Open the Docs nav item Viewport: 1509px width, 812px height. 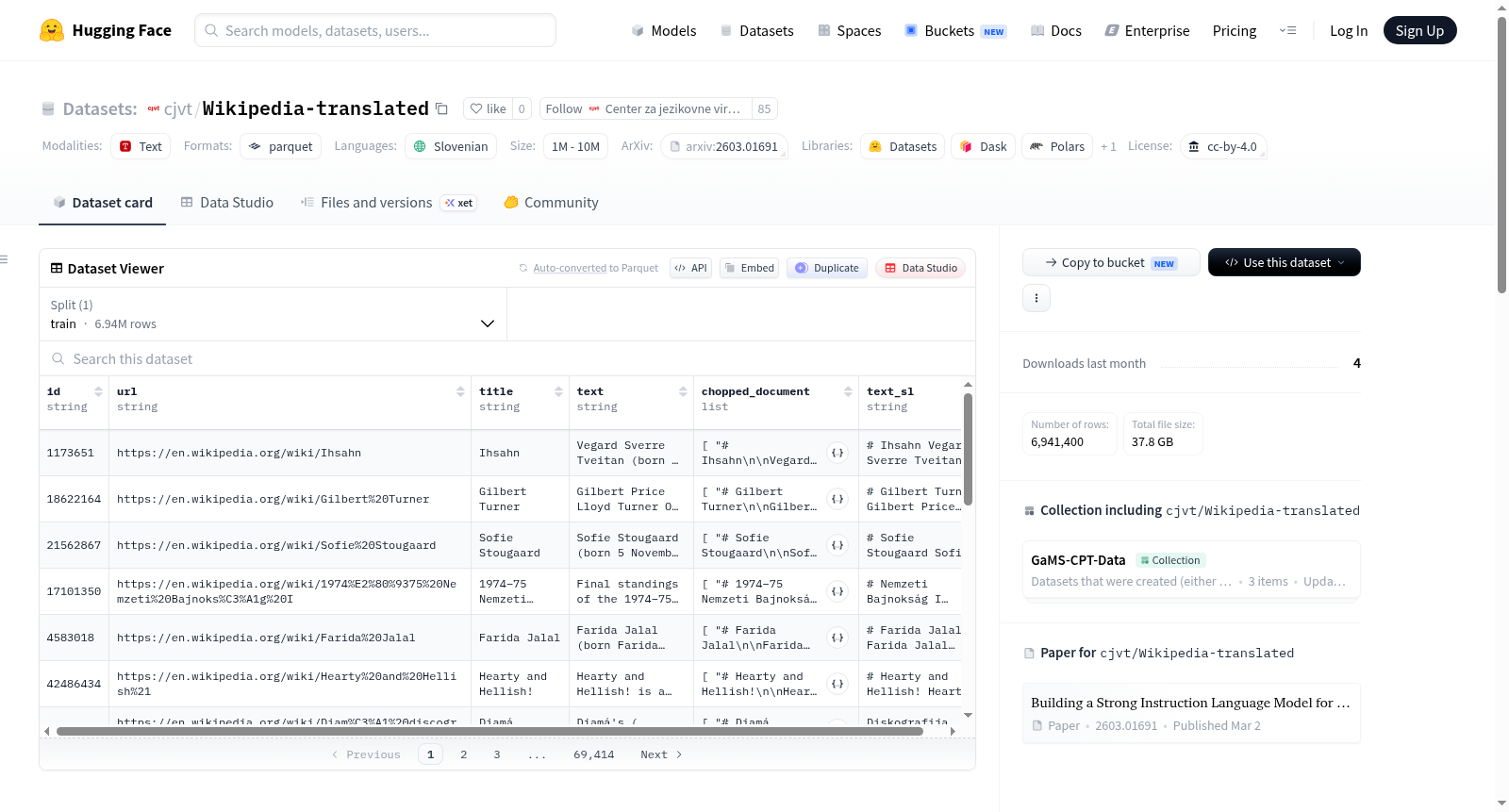pyautogui.click(x=1056, y=30)
